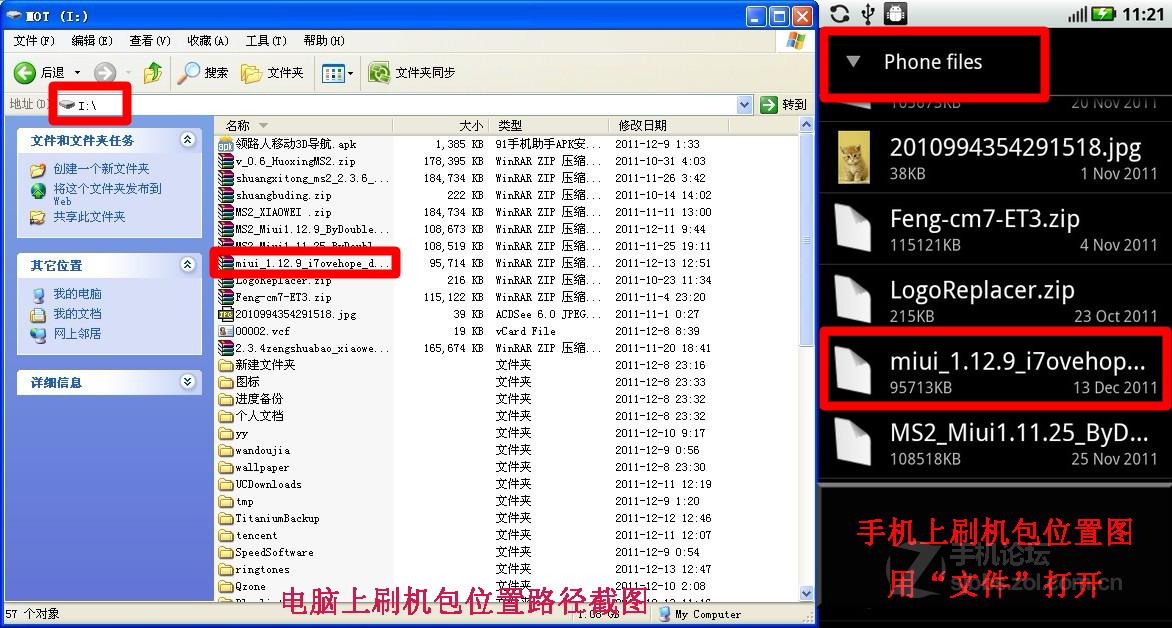Image resolution: width=1172 pixels, height=628 pixels.
Task: Click the 转到 go button
Action: tap(783, 105)
